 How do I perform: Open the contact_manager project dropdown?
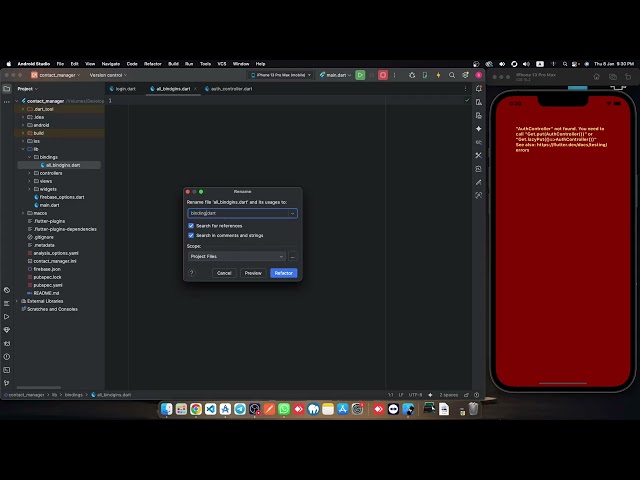click(x=56, y=75)
